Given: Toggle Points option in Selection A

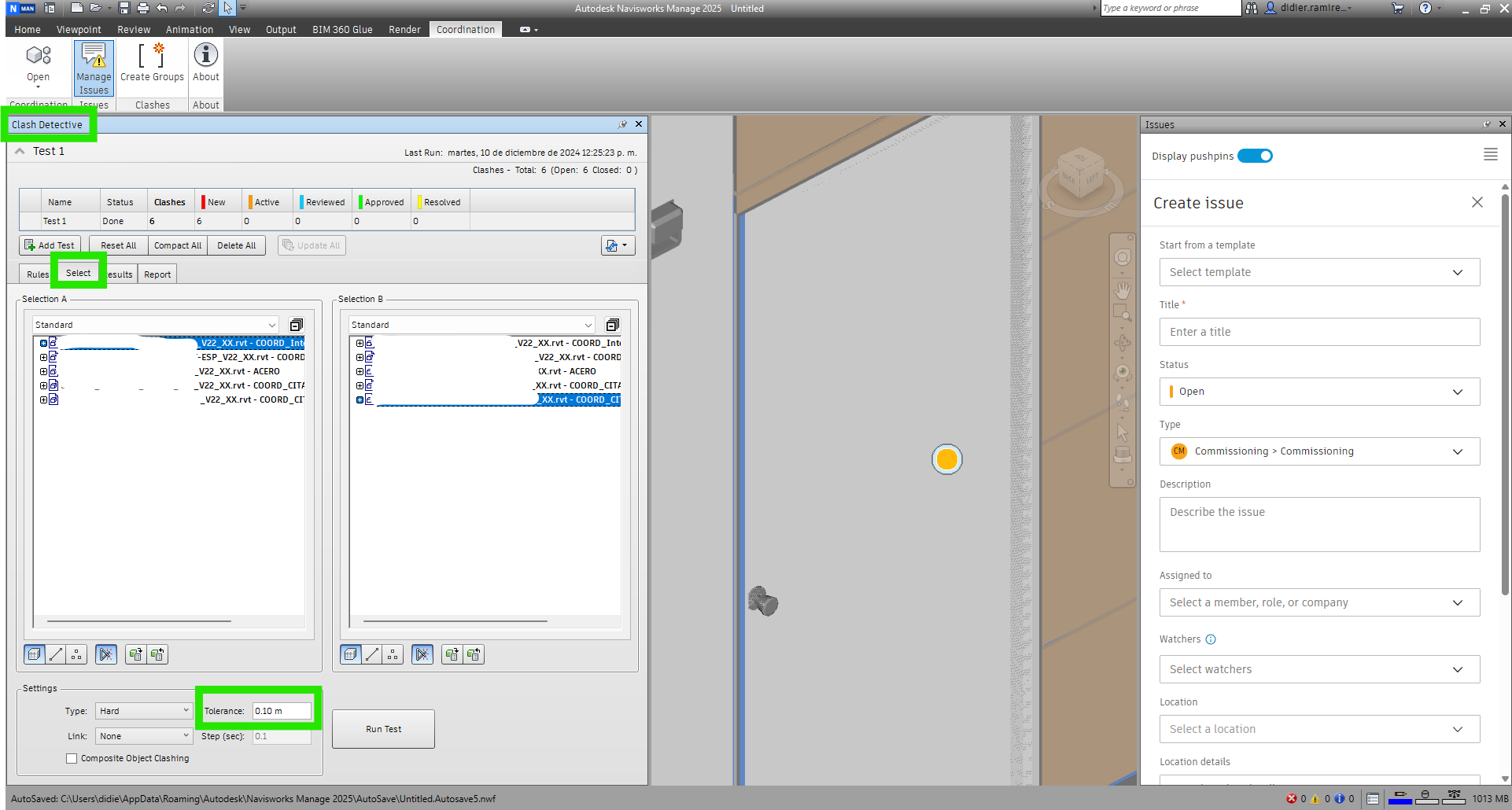Looking at the screenshot, I should point(76,654).
